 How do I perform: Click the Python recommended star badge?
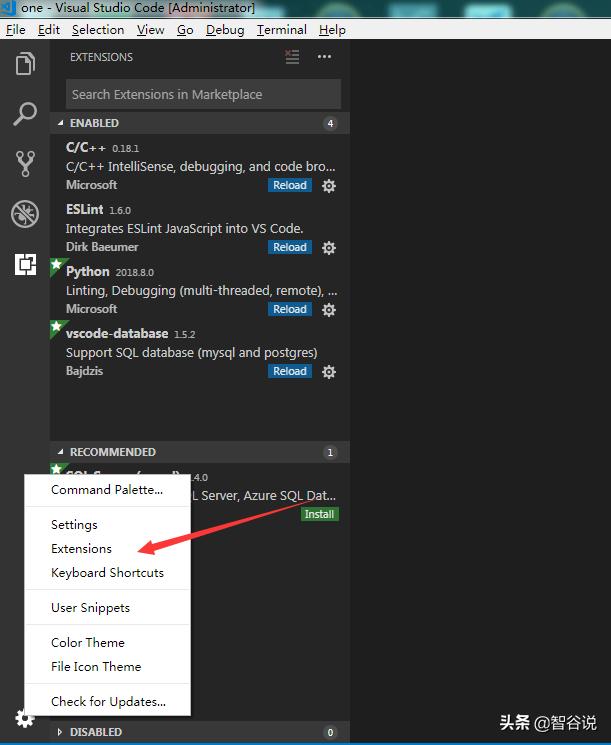pyautogui.click(x=57, y=265)
